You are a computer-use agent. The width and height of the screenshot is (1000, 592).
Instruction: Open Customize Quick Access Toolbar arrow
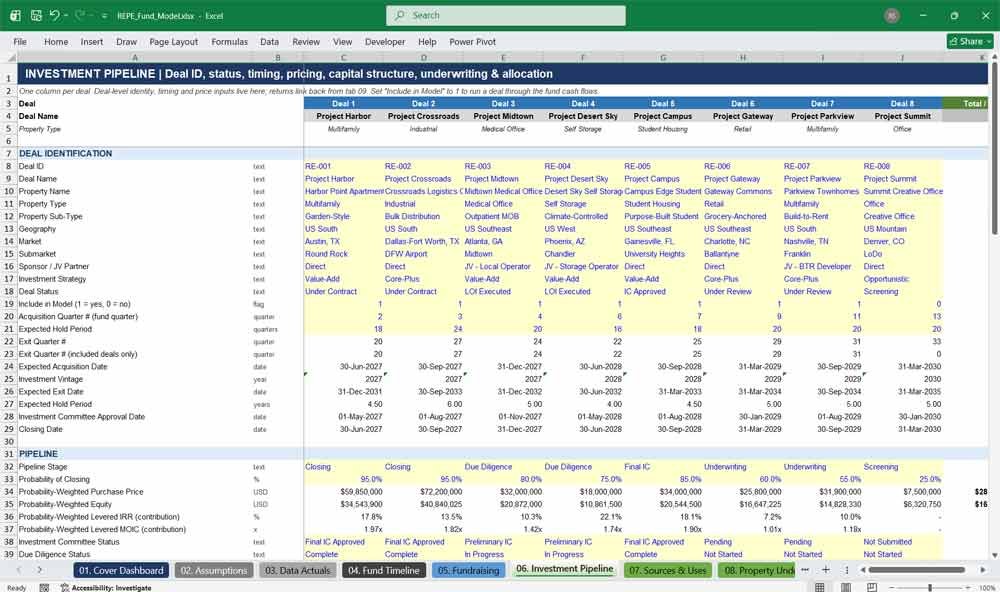tap(104, 16)
